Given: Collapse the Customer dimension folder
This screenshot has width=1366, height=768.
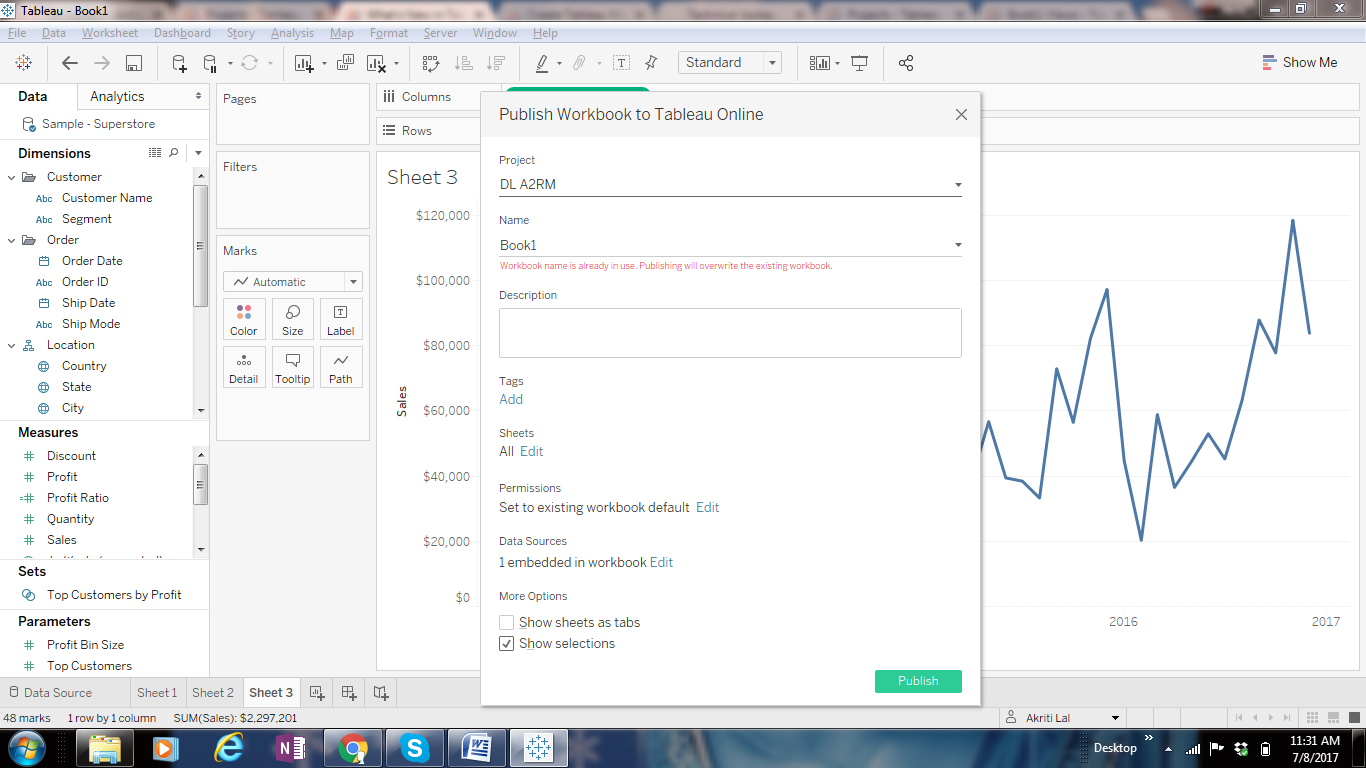Looking at the screenshot, I should 12,177.
